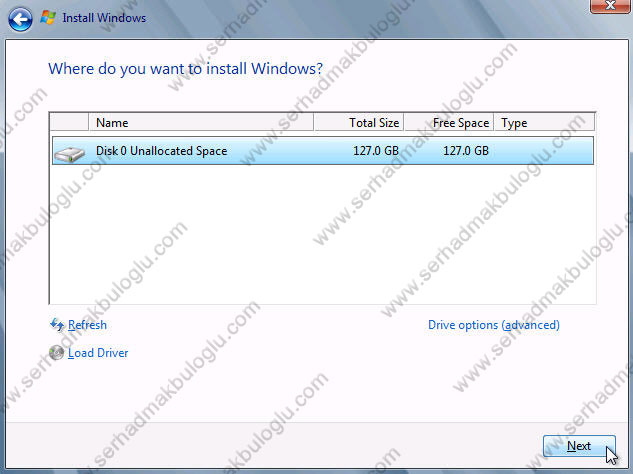Click the Refresh arrows icon

[57, 325]
